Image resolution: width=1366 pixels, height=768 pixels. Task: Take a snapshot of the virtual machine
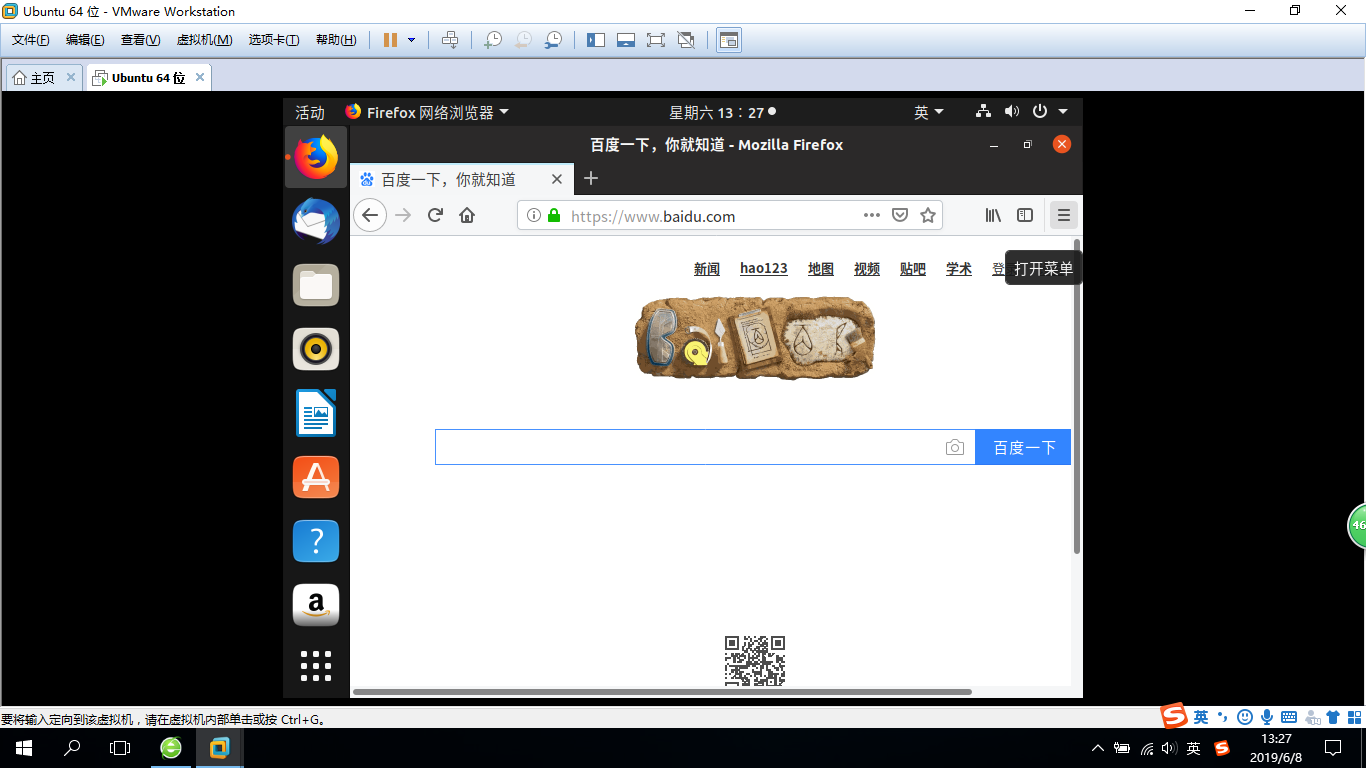(x=492, y=40)
